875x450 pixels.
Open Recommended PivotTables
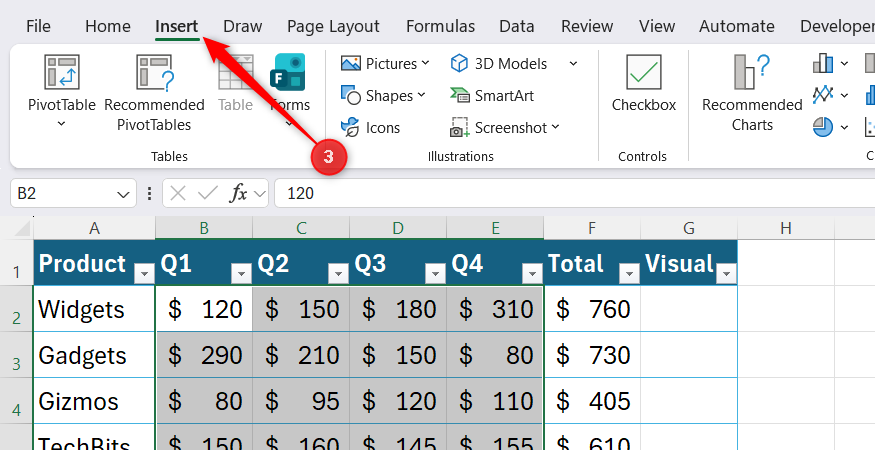point(154,93)
